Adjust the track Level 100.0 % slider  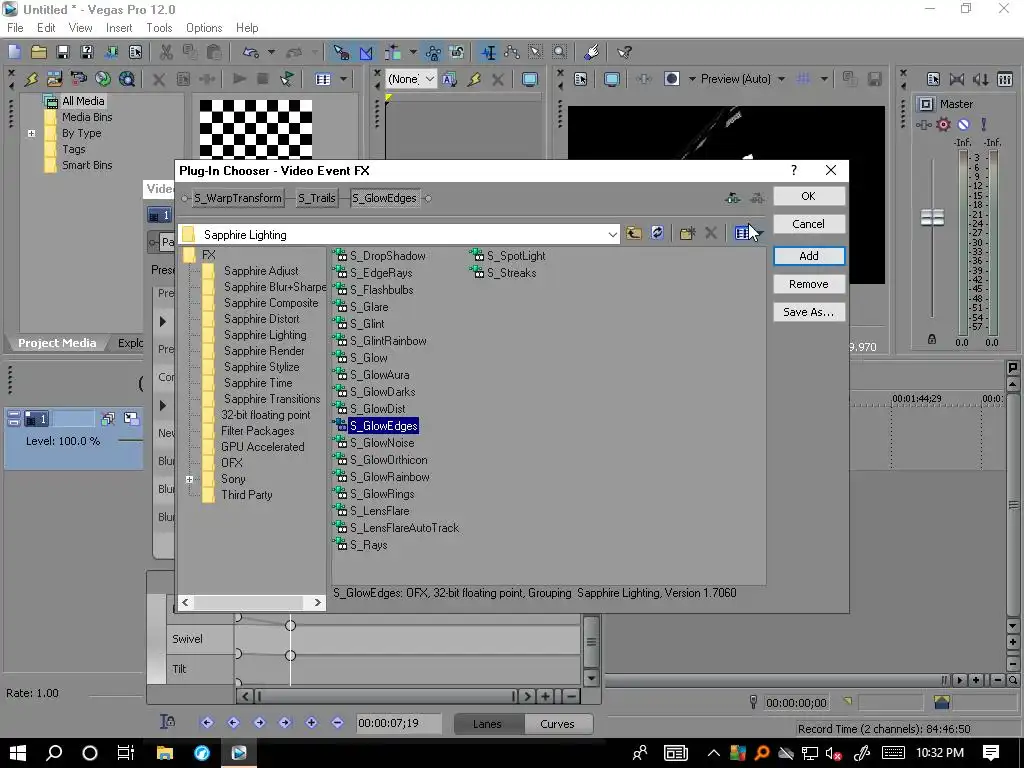(130, 441)
